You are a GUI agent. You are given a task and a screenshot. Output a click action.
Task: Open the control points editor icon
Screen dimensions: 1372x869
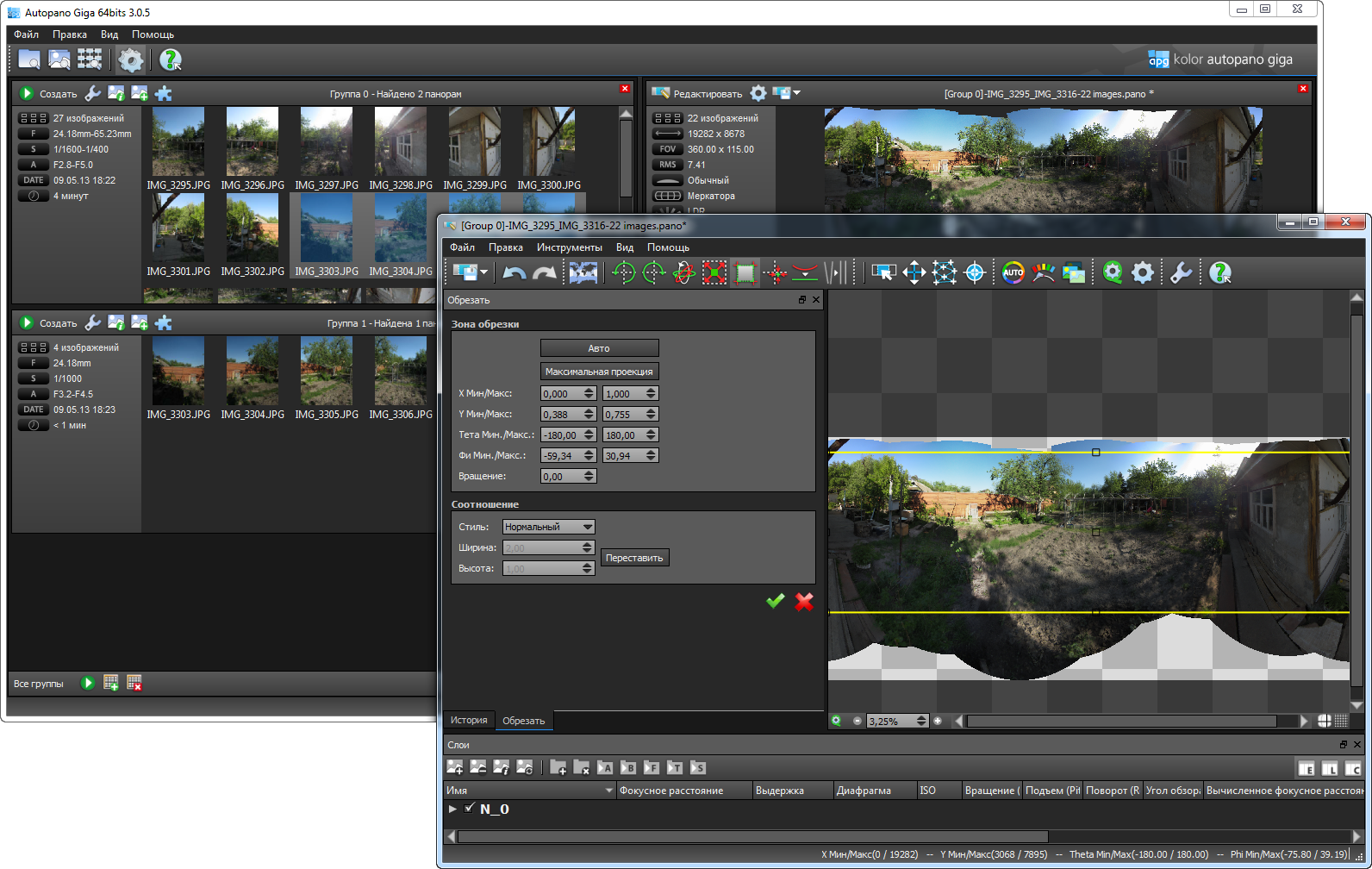(944, 273)
